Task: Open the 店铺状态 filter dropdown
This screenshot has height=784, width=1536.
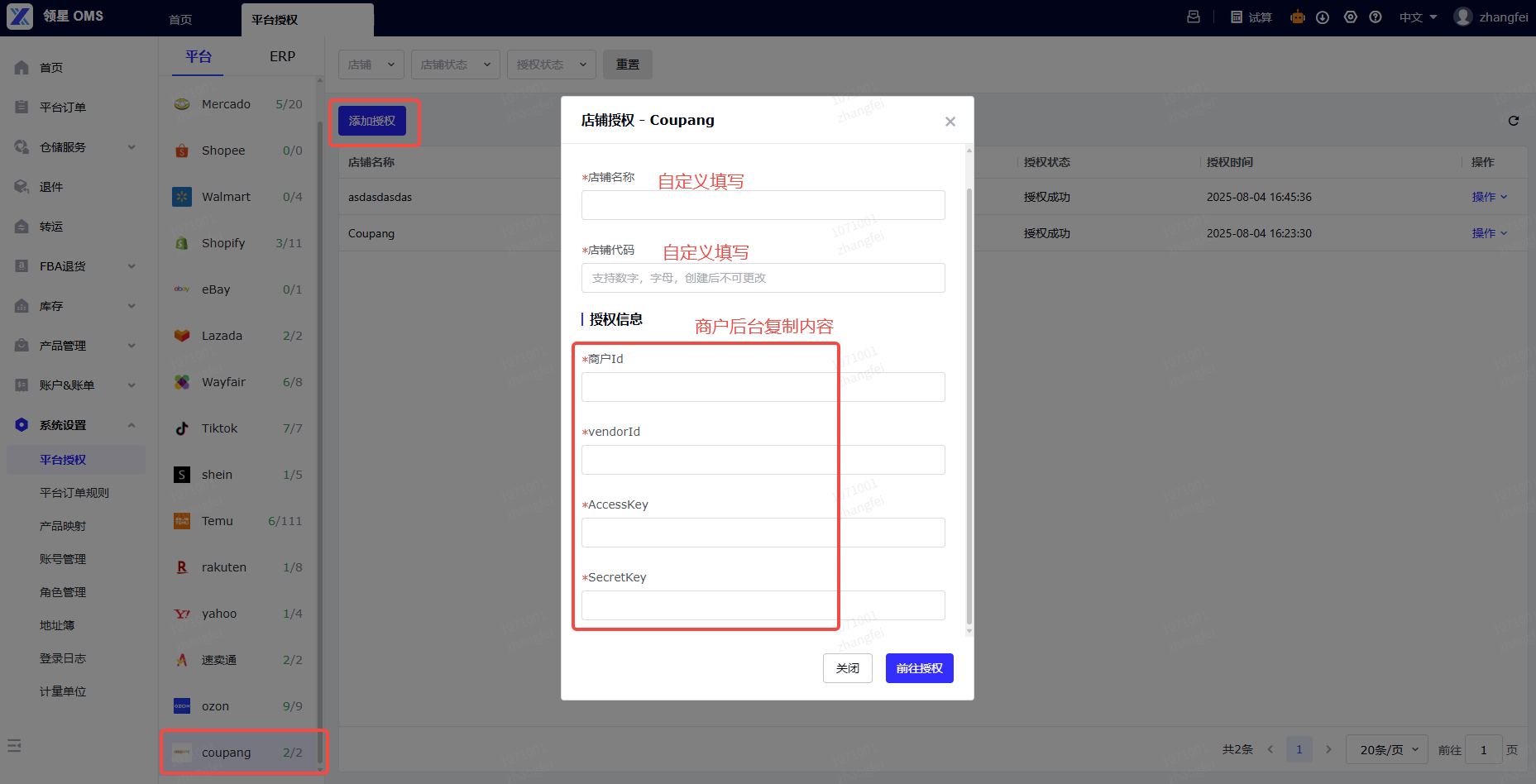Action: (x=456, y=65)
